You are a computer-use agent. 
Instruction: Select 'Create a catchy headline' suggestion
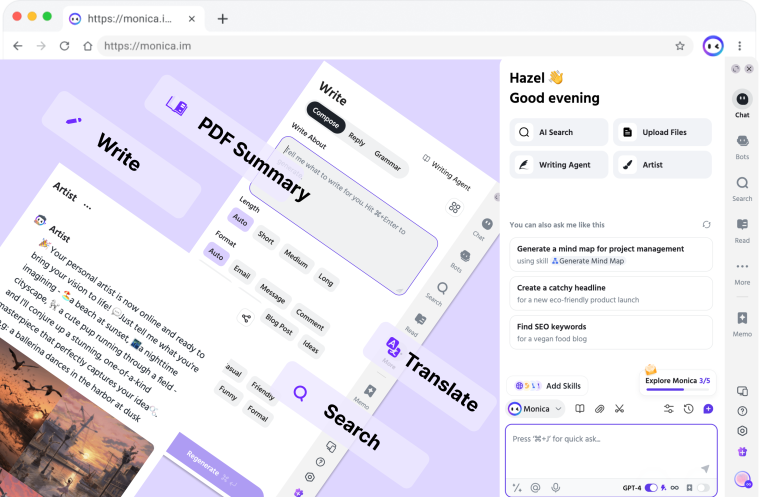coord(611,293)
